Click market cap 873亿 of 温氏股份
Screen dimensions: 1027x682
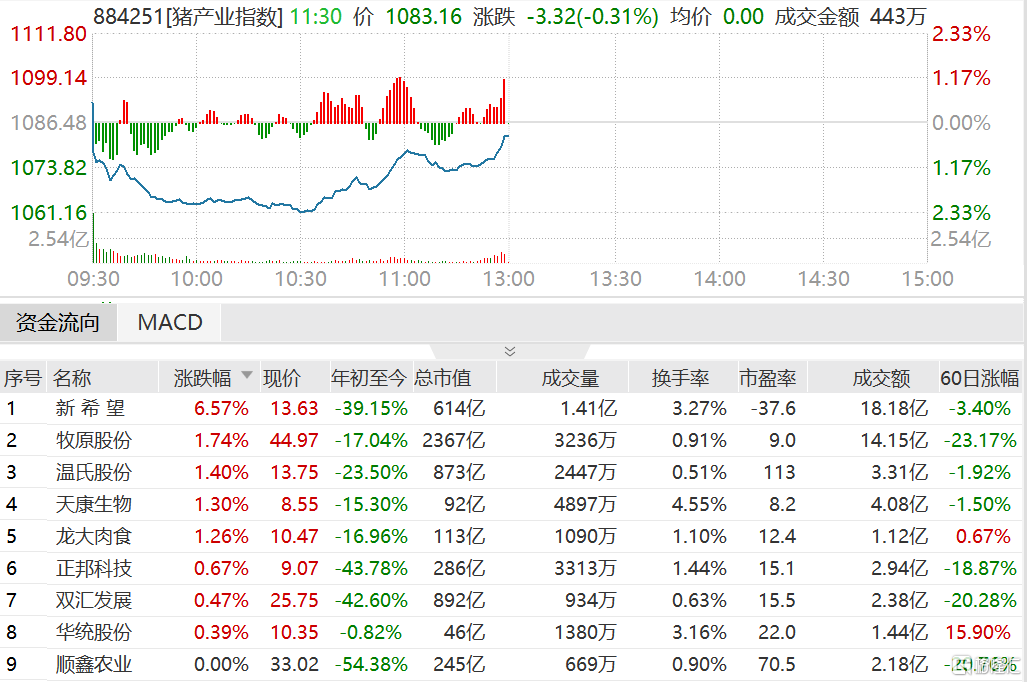[x=458, y=472]
